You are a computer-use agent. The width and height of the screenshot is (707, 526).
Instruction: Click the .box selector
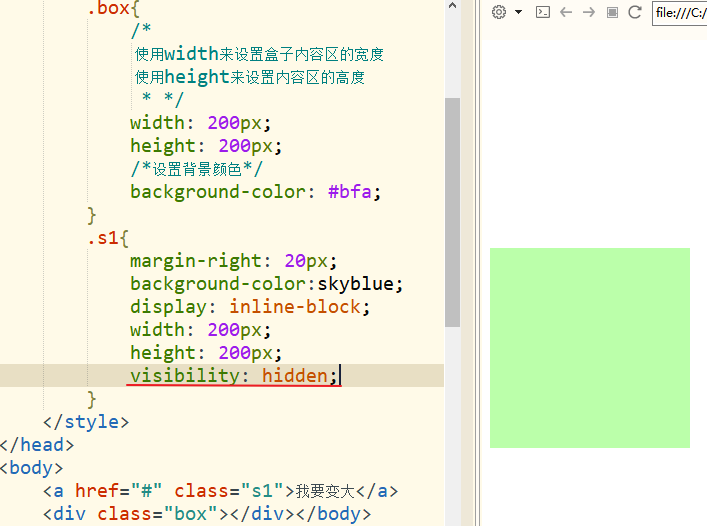[109, 8]
